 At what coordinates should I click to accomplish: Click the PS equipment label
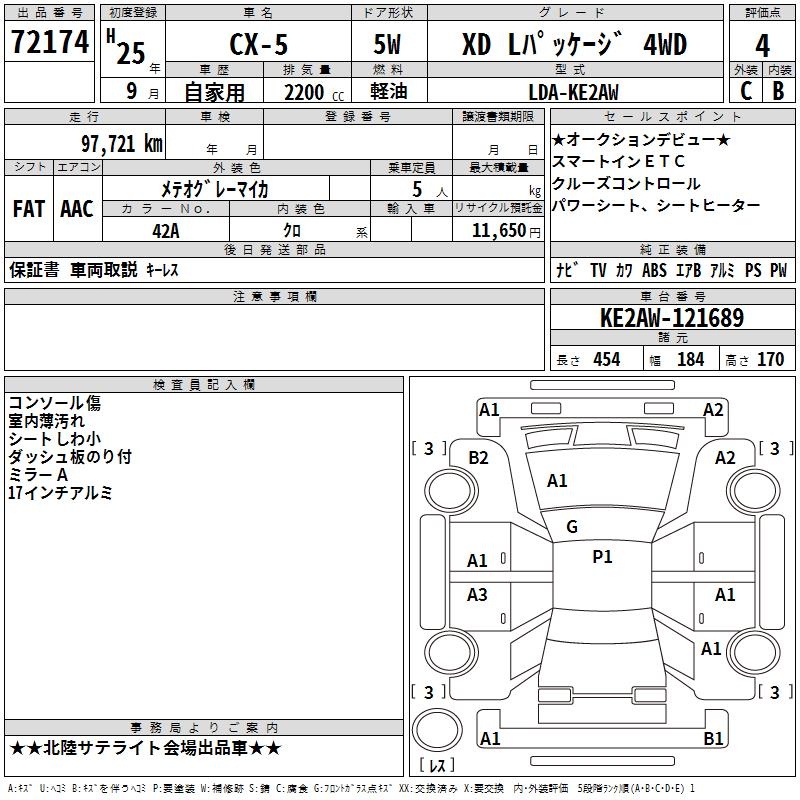(x=753, y=270)
